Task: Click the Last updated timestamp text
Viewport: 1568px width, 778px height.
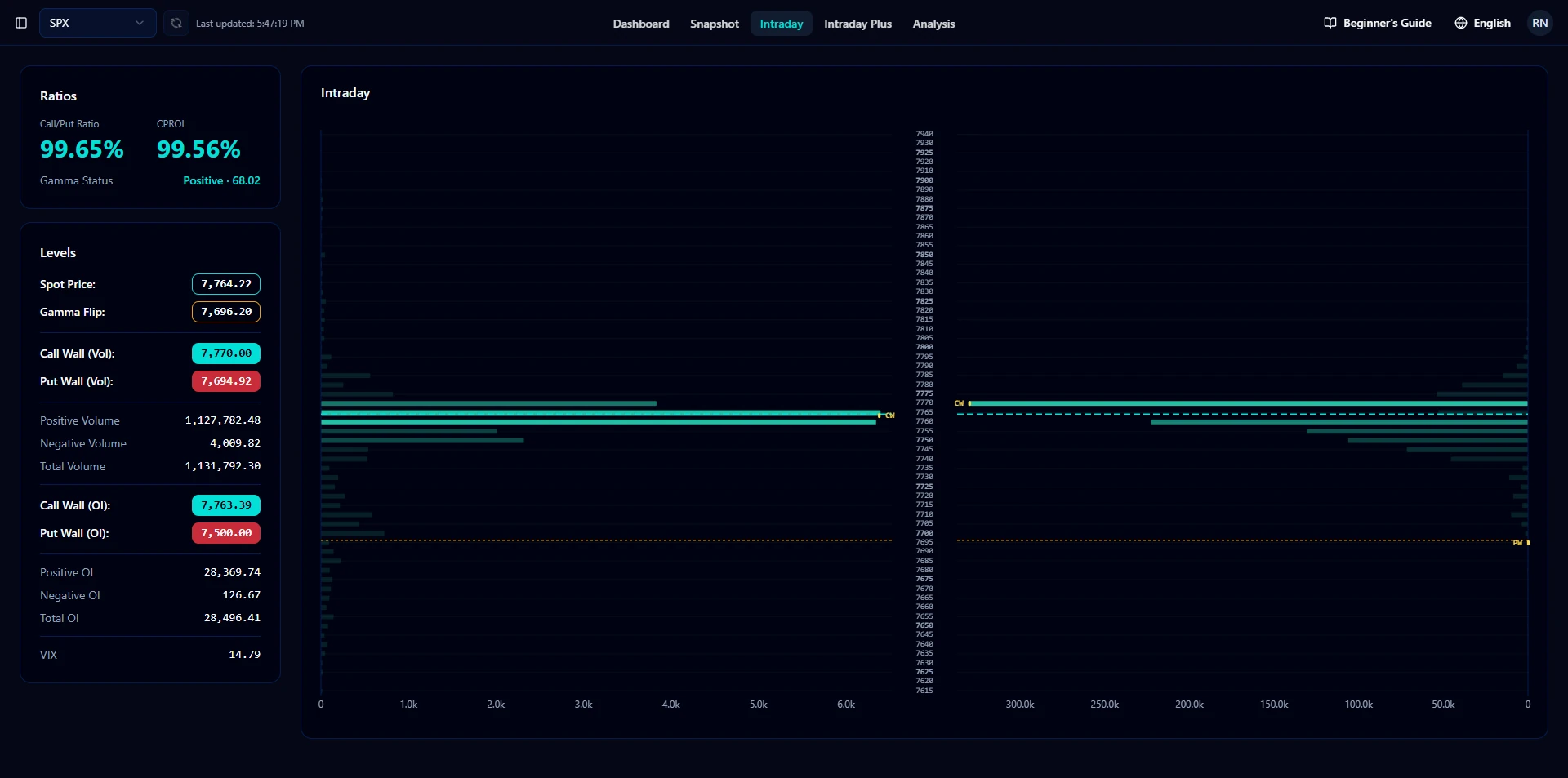Action: [250, 24]
